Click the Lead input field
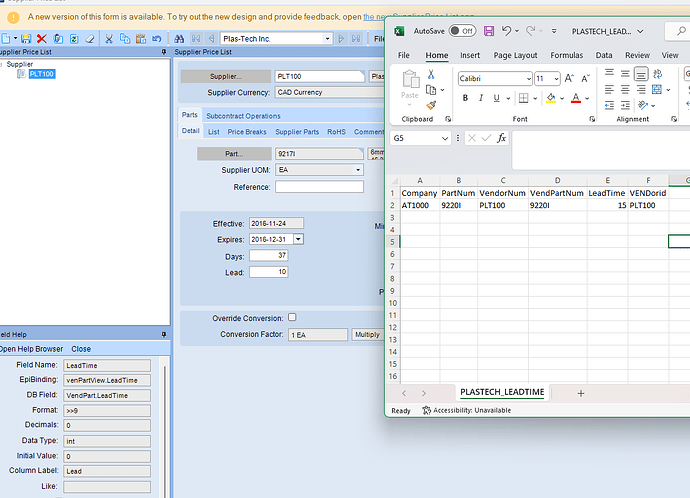This screenshot has height=498, width=690. tap(268, 272)
